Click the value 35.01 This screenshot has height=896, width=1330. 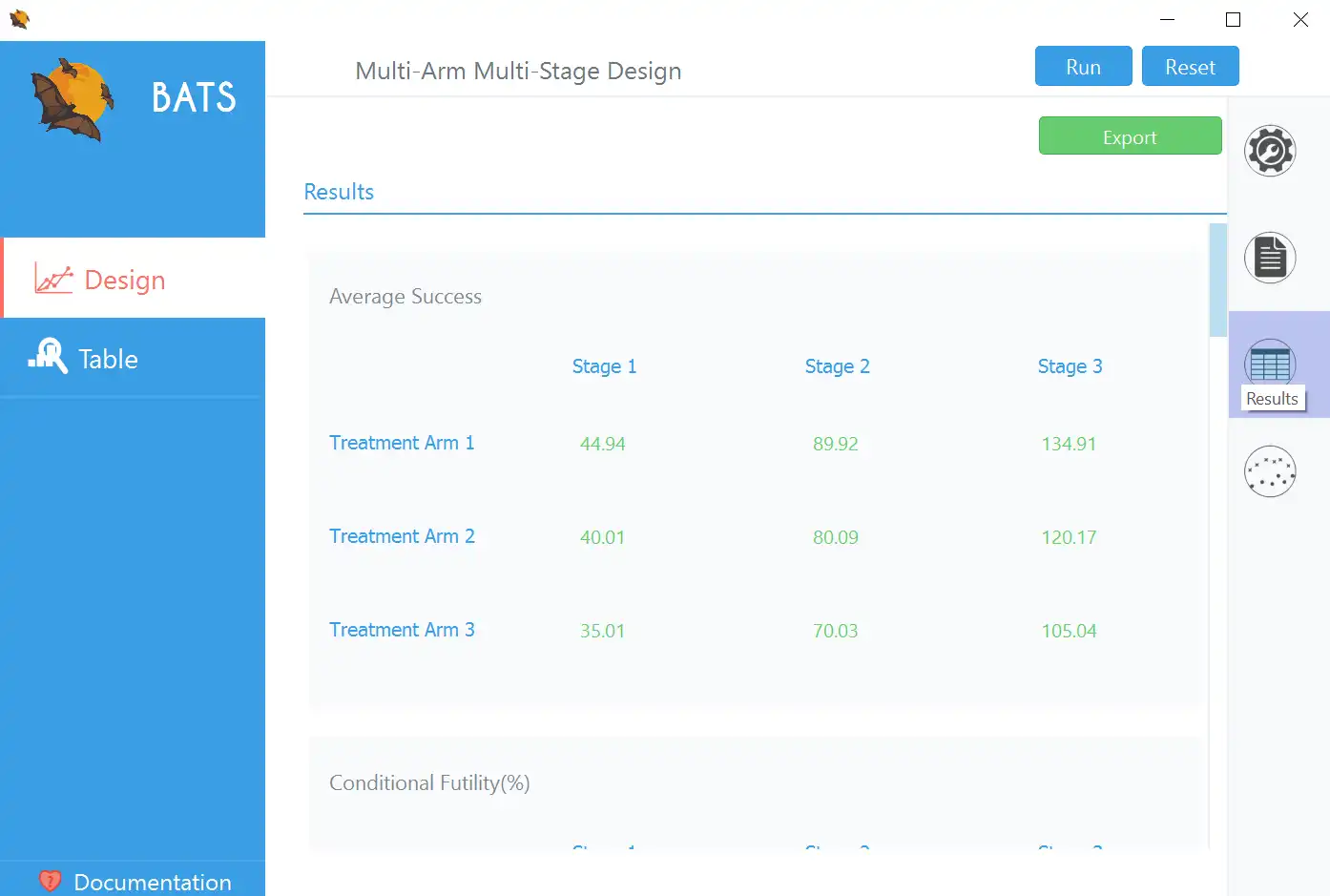[603, 631]
